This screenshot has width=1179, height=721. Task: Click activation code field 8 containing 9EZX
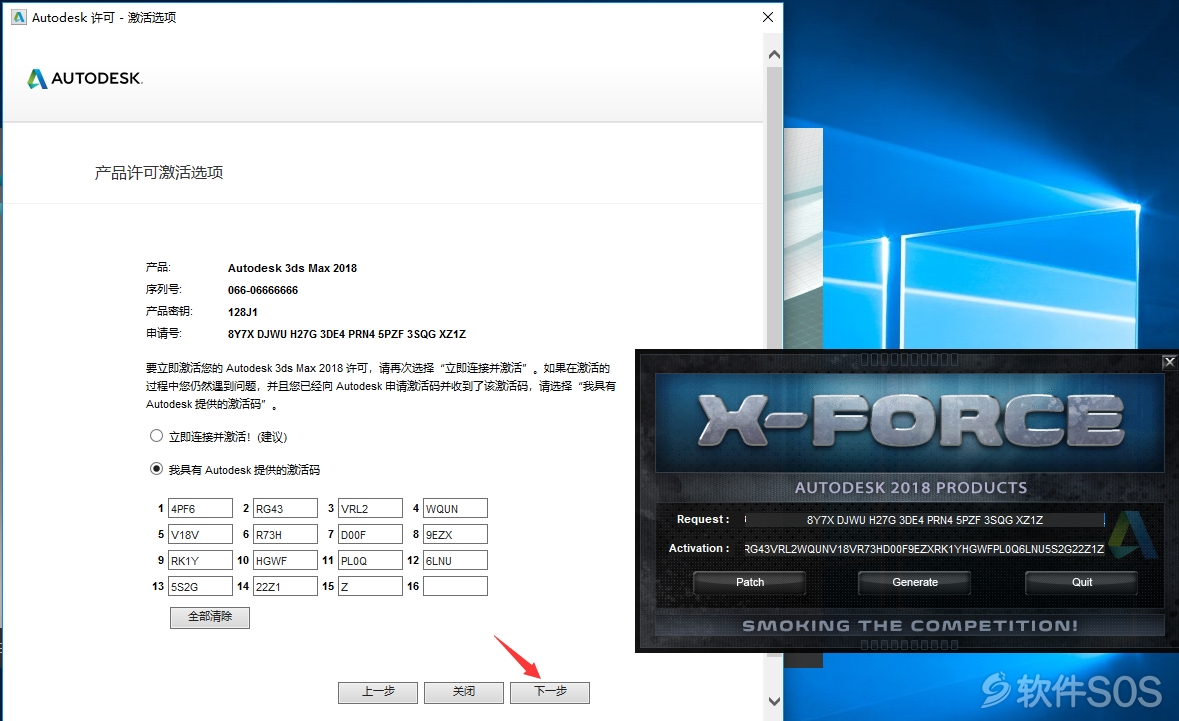tap(455, 535)
